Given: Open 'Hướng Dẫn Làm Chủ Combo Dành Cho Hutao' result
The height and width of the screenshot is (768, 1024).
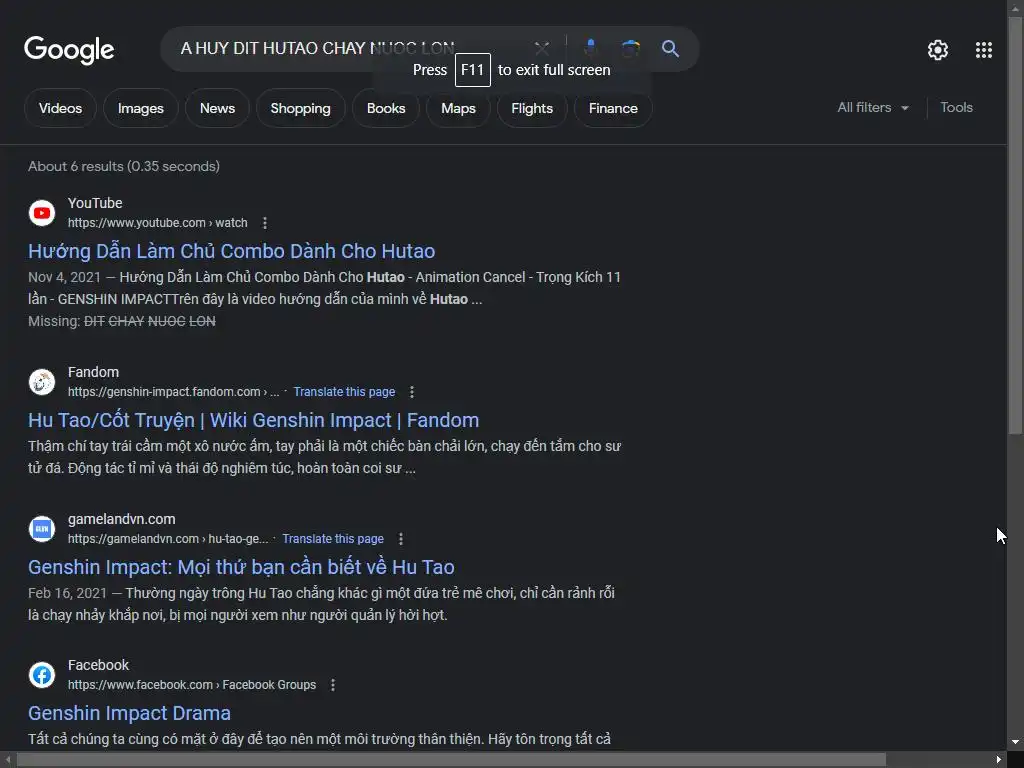Looking at the screenshot, I should (x=231, y=251).
